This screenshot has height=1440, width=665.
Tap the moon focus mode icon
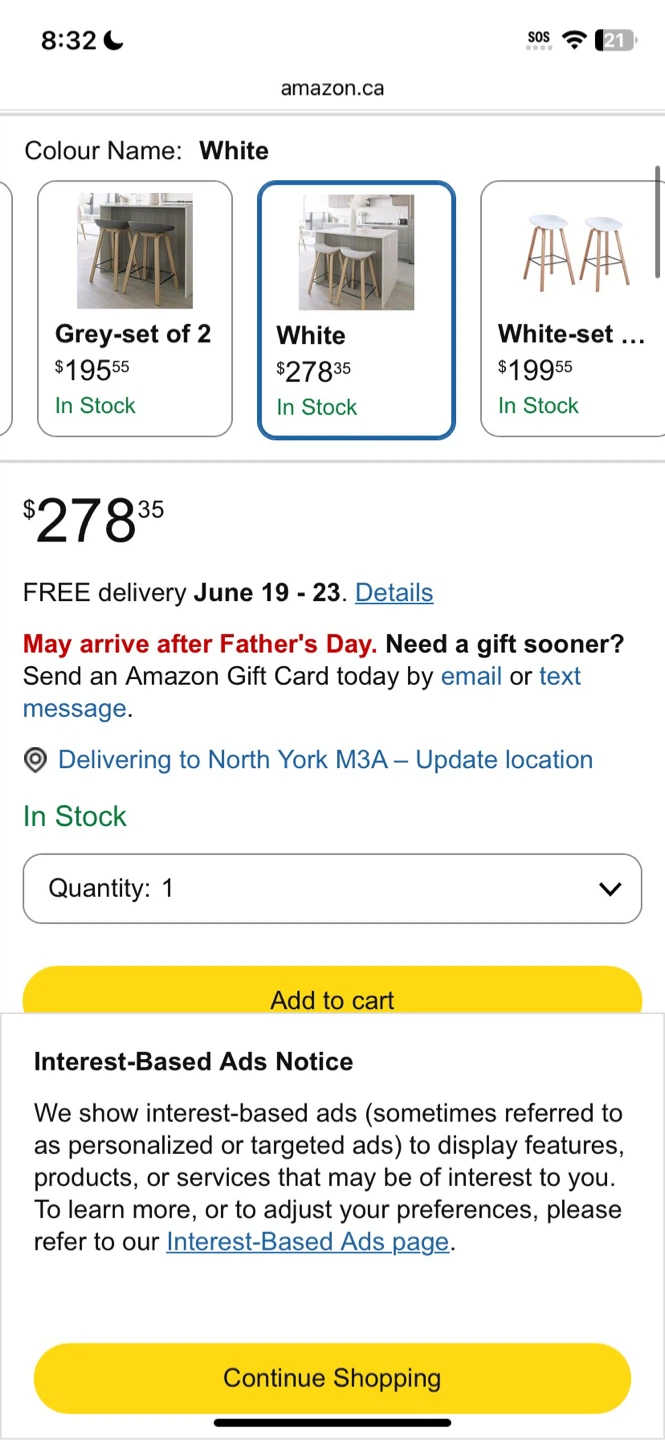pos(114,41)
